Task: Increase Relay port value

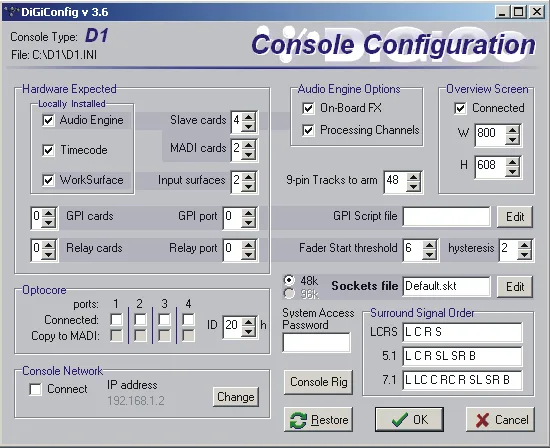Action: 248,245
